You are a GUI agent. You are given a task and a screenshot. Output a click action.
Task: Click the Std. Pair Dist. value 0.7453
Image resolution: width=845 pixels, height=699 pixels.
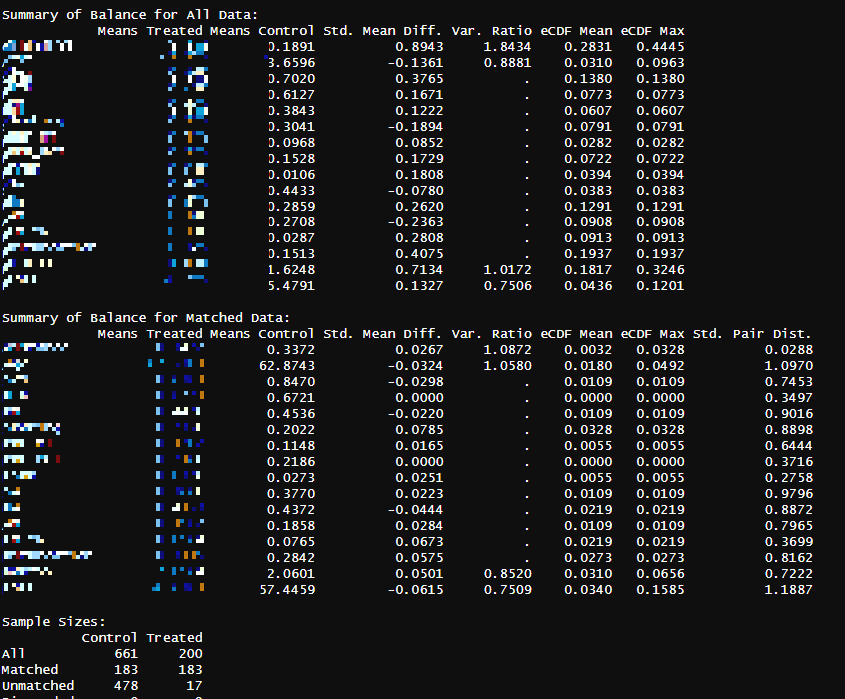pyautogui.click(x=788, y=382)
